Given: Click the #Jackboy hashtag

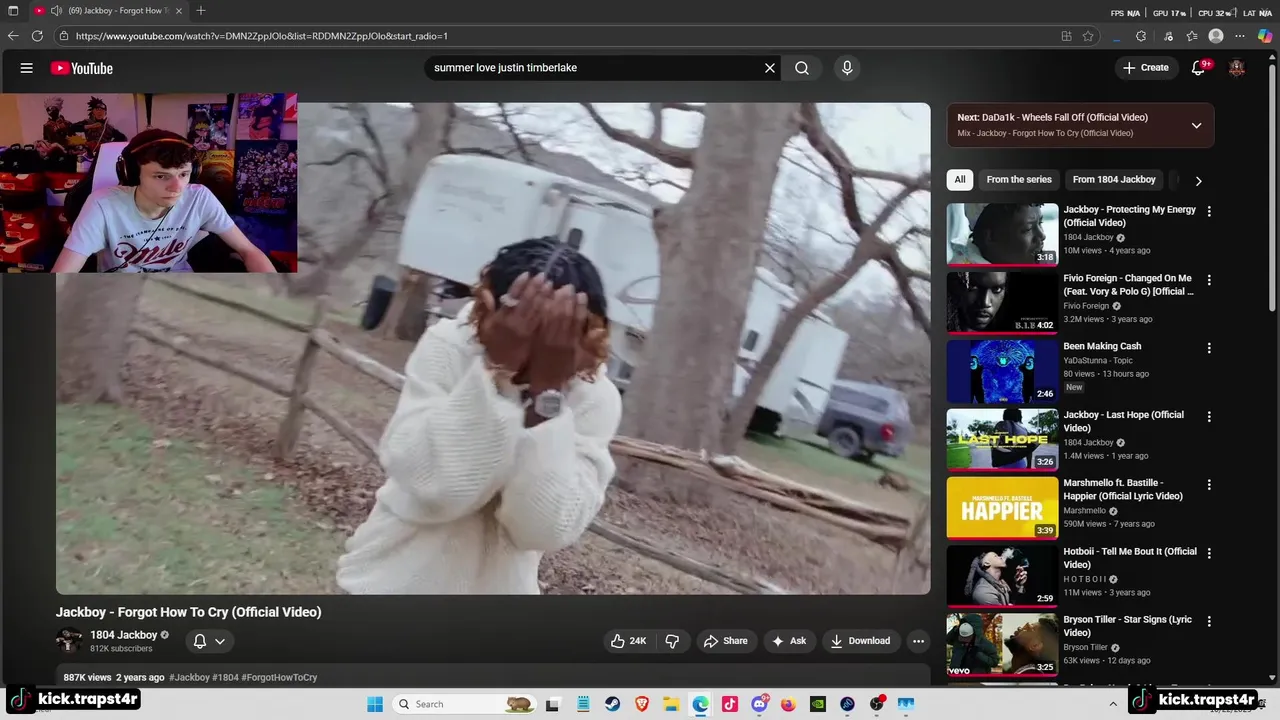Looking at the screenshot, I should (189, 677).
